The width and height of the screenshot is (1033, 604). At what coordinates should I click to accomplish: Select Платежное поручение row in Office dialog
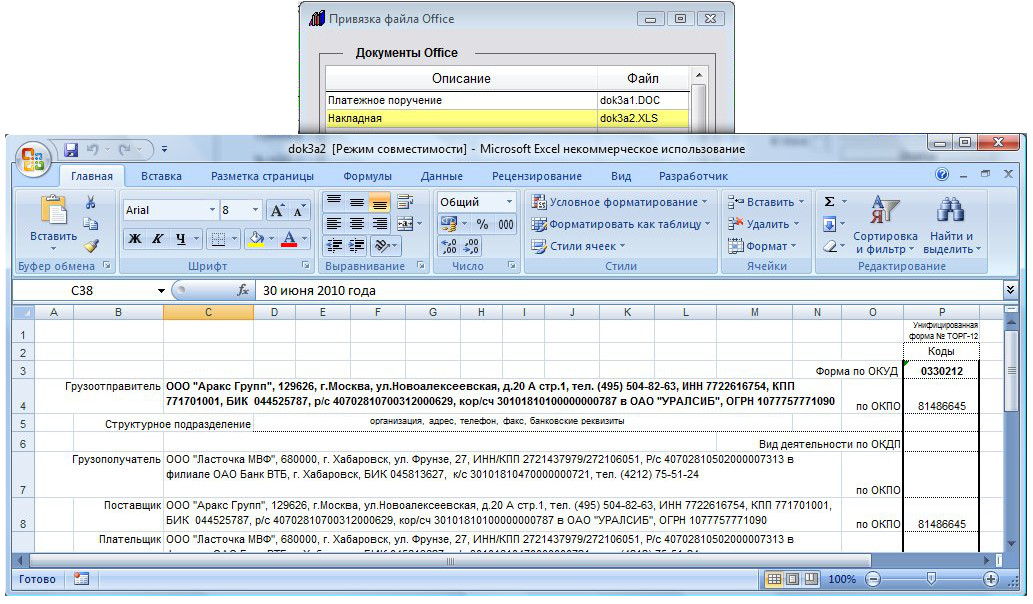click(507, 100)
